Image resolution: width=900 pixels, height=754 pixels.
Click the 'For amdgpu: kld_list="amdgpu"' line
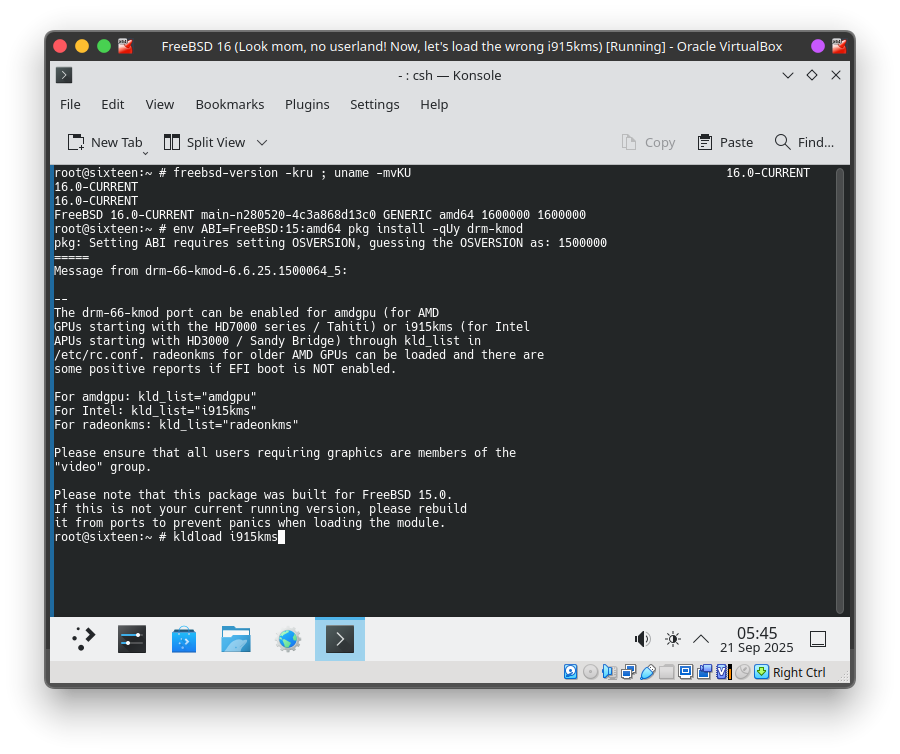click(x=155, y=397)
